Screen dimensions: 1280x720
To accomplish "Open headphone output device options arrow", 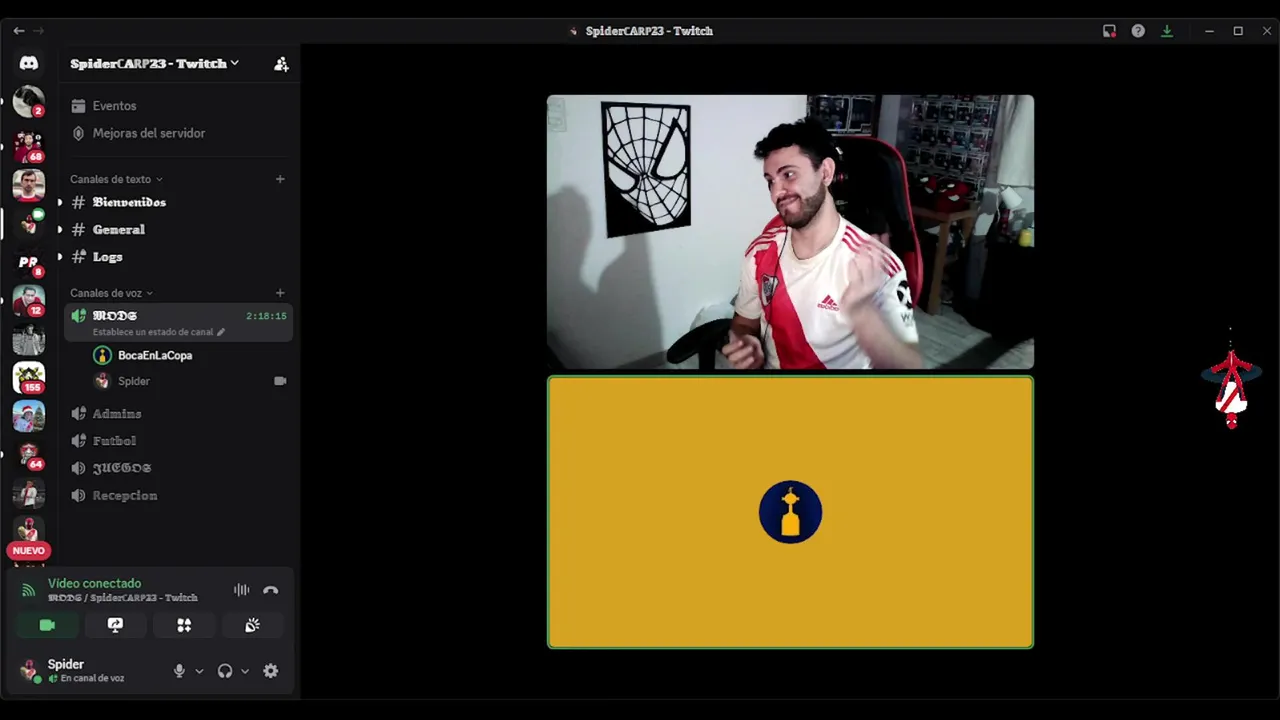I will tap(245, 671).
